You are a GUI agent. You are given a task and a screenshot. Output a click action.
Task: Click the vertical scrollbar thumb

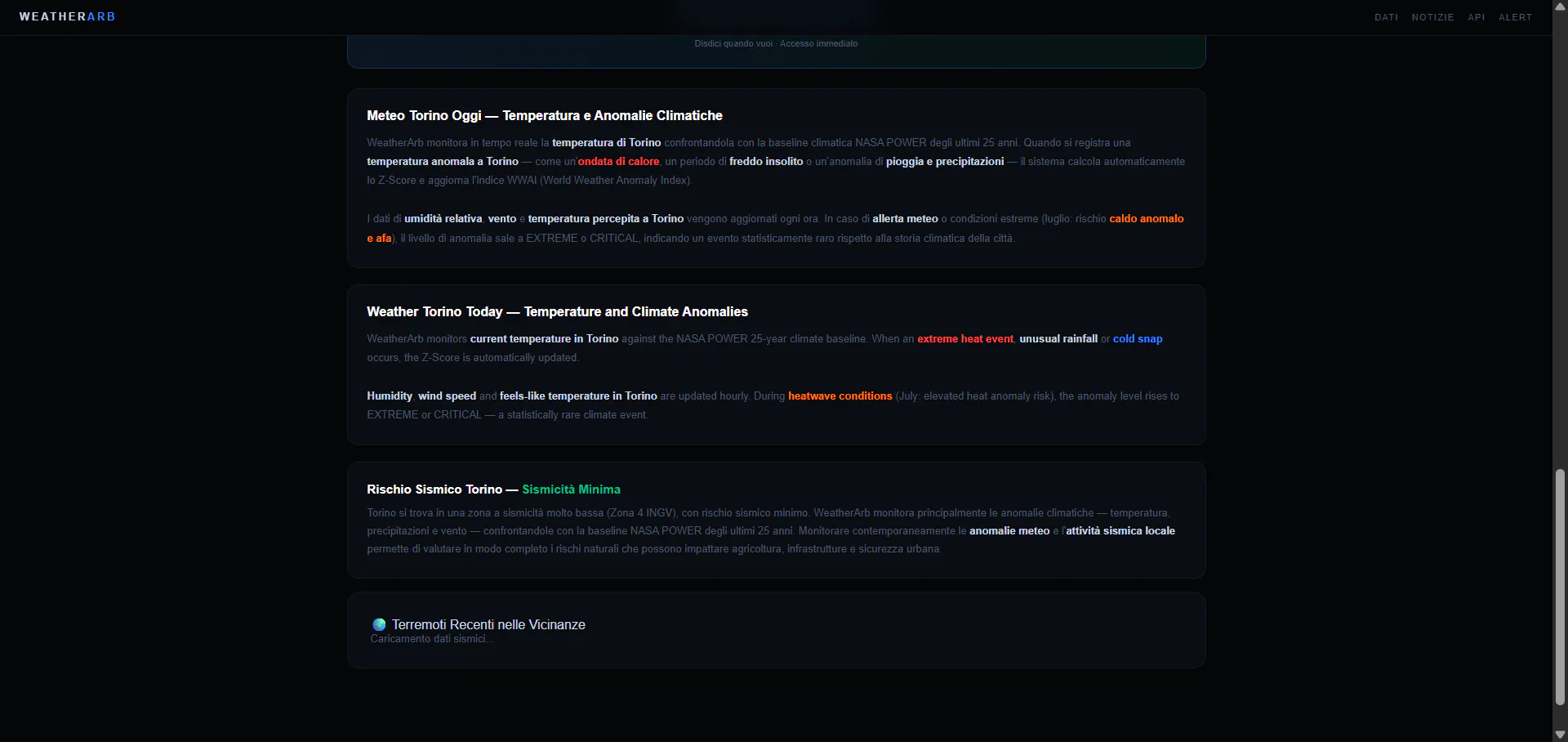click(1560, 587)
